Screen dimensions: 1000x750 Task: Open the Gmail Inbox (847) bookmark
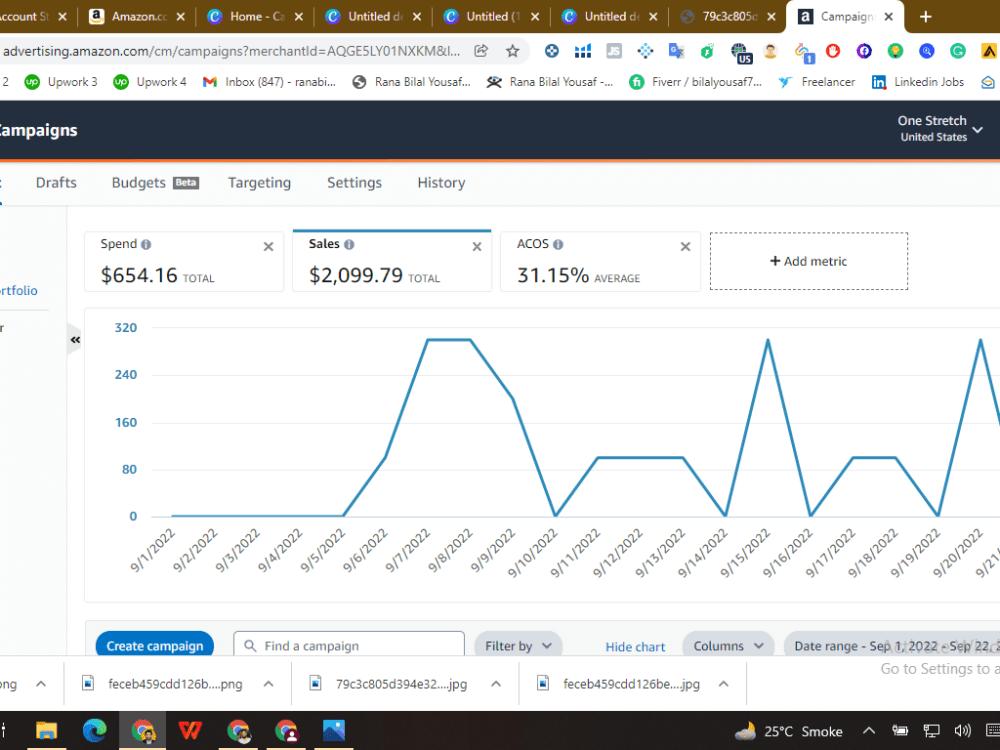269,82
